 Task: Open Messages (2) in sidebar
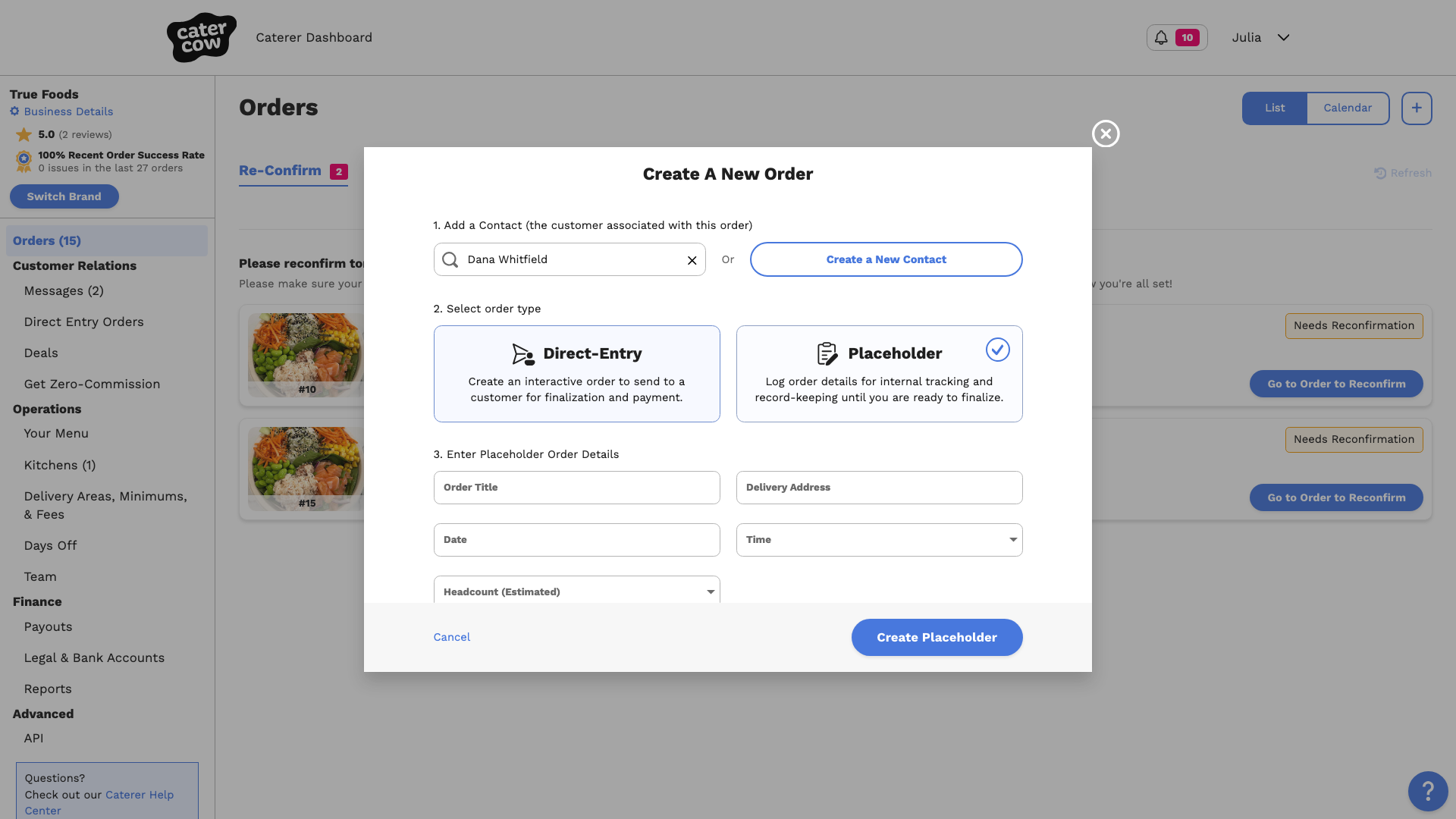click(64, 291)
